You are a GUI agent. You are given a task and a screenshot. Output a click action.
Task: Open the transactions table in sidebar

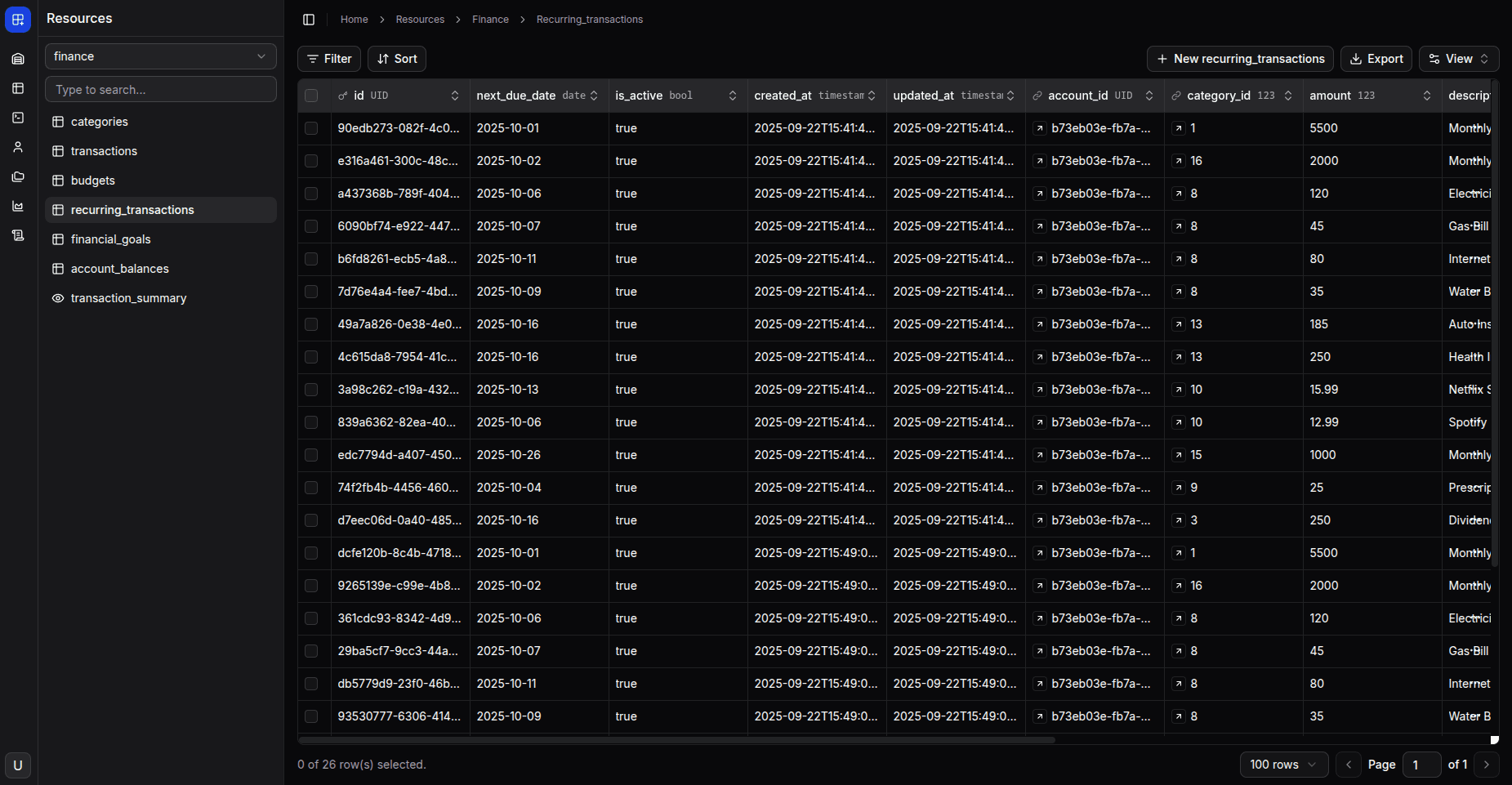104,151
